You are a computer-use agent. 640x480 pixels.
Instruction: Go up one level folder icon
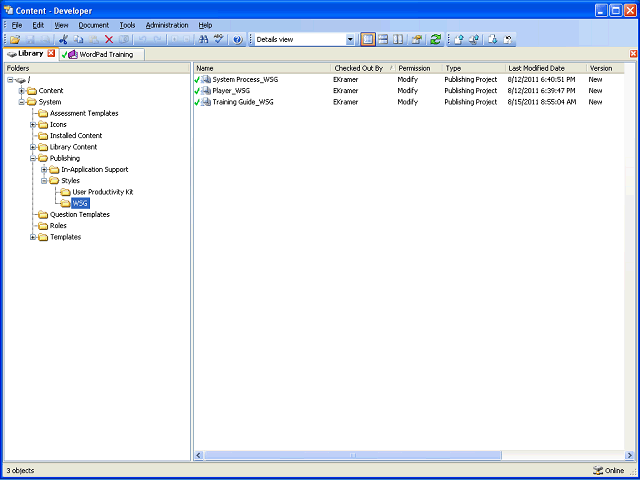[416, 40]
